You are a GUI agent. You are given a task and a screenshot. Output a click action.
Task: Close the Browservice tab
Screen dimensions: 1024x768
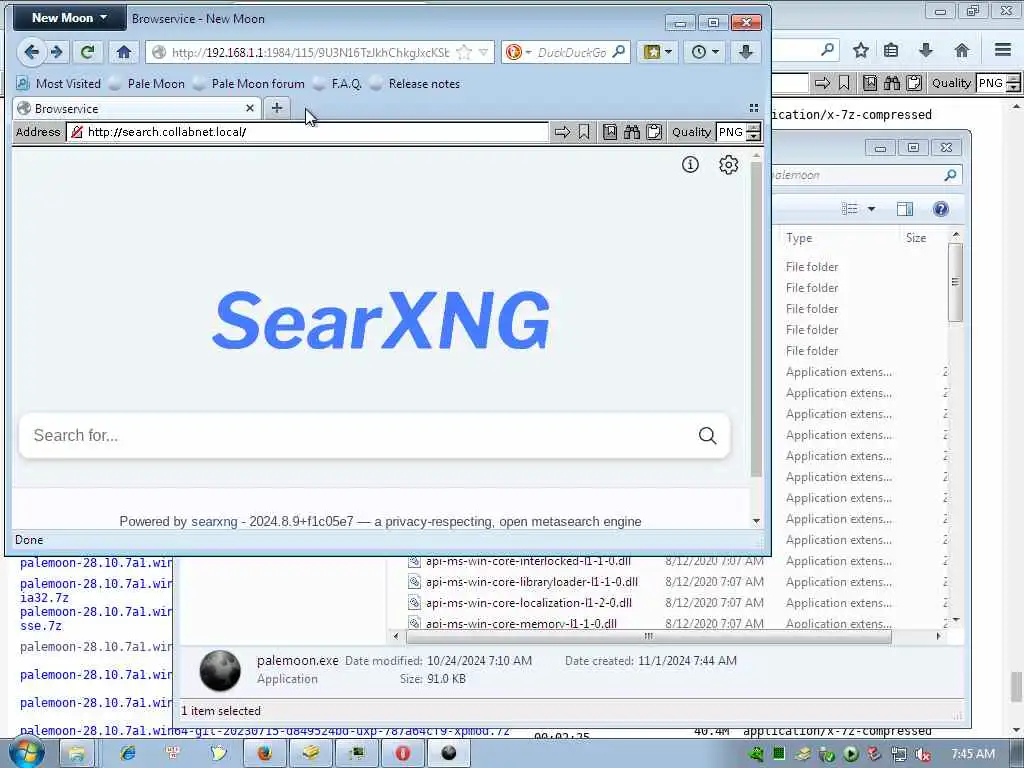pyautogui.click(x=249, y=108)
